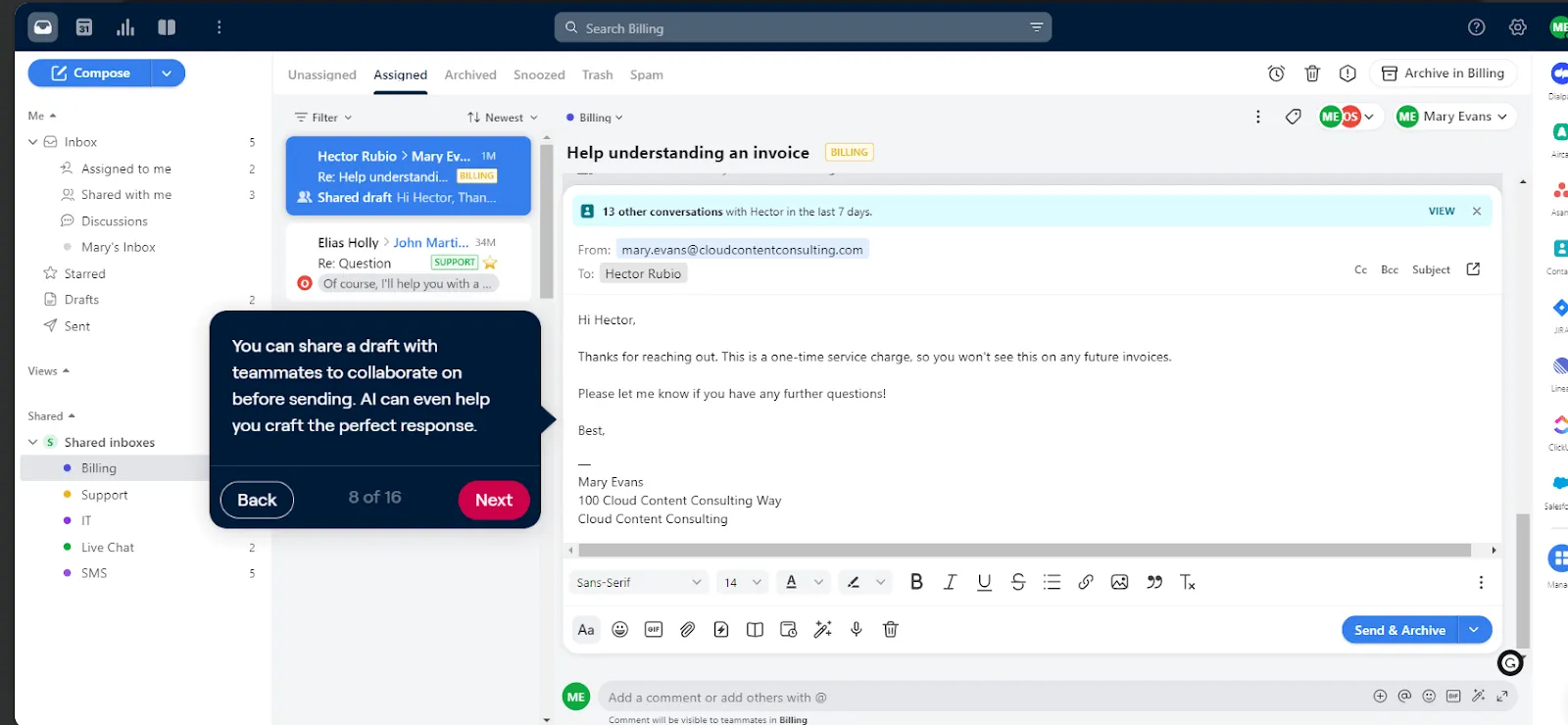Switch to the Archived tab

pyautogui.click(x=470, y=74)
